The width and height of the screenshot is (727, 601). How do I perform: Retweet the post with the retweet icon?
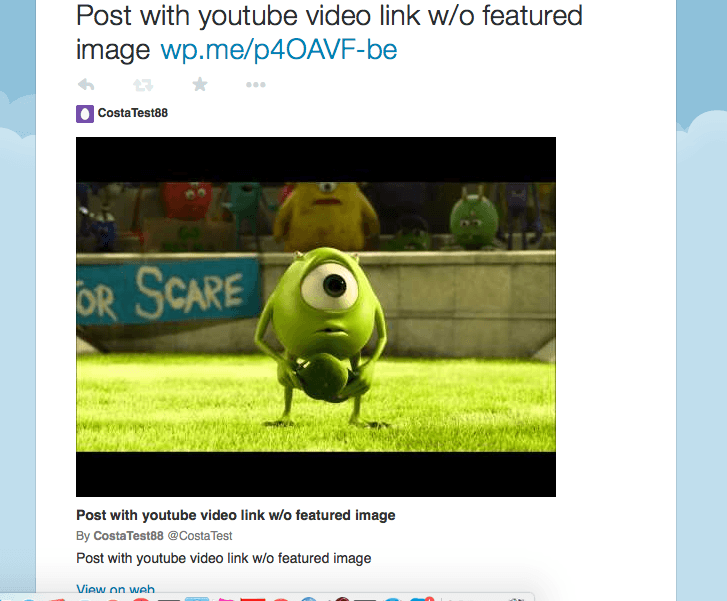[143, 85]
